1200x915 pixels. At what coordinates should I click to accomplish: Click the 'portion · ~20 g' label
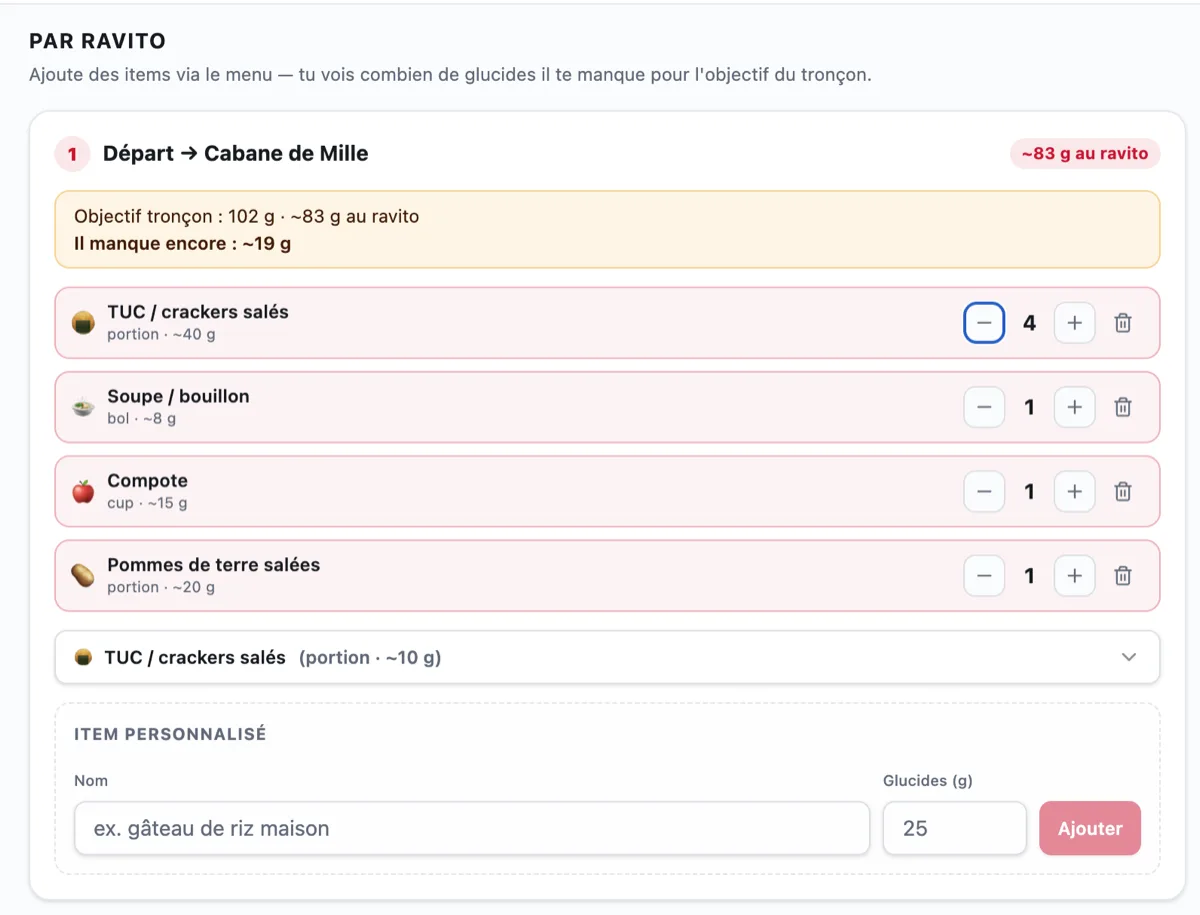coord(161,587)
